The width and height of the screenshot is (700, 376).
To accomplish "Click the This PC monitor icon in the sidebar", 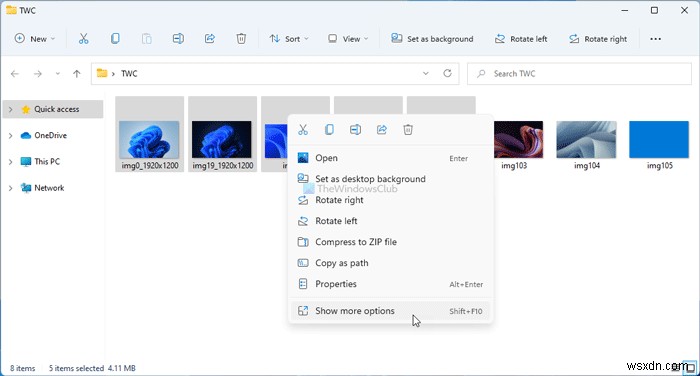I will pyautogui.click(x=26, y=162).
